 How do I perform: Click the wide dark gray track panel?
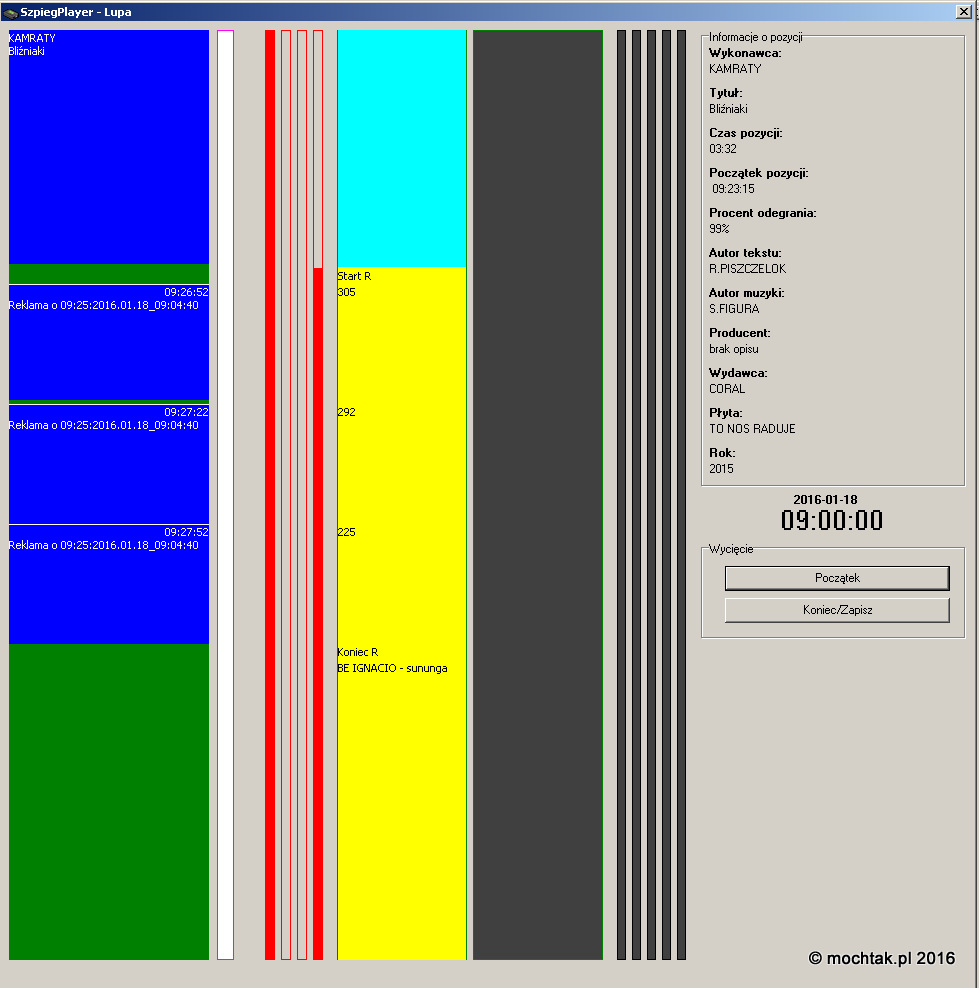point(538,495)
